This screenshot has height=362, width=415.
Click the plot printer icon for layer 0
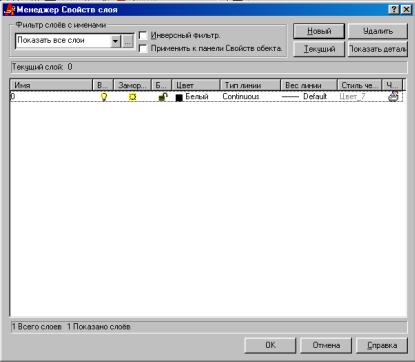pos(393,96)
